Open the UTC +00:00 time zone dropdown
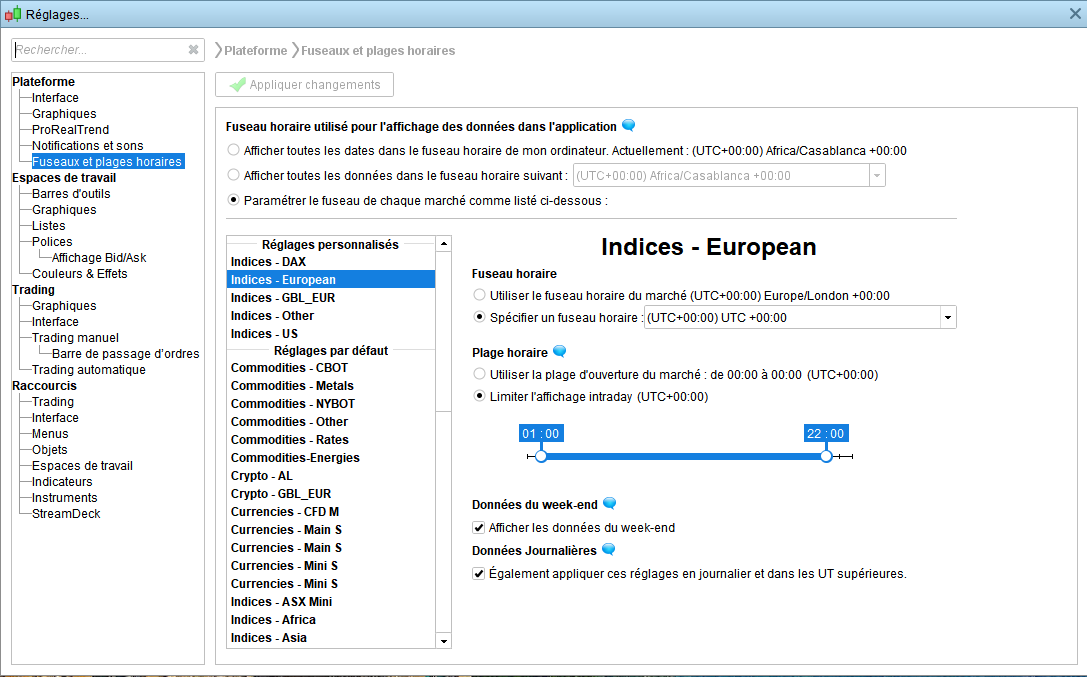1087x677 pixels. (948, 317)
